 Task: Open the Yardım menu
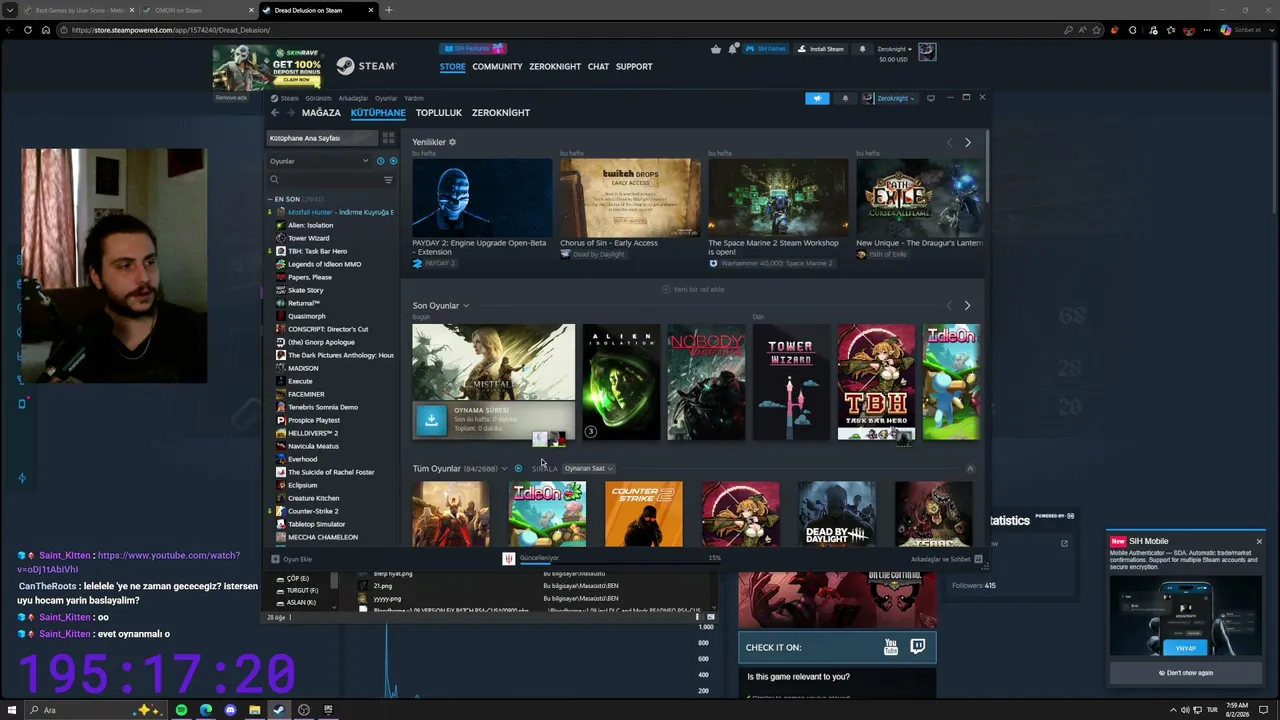[x=414, y=98]
